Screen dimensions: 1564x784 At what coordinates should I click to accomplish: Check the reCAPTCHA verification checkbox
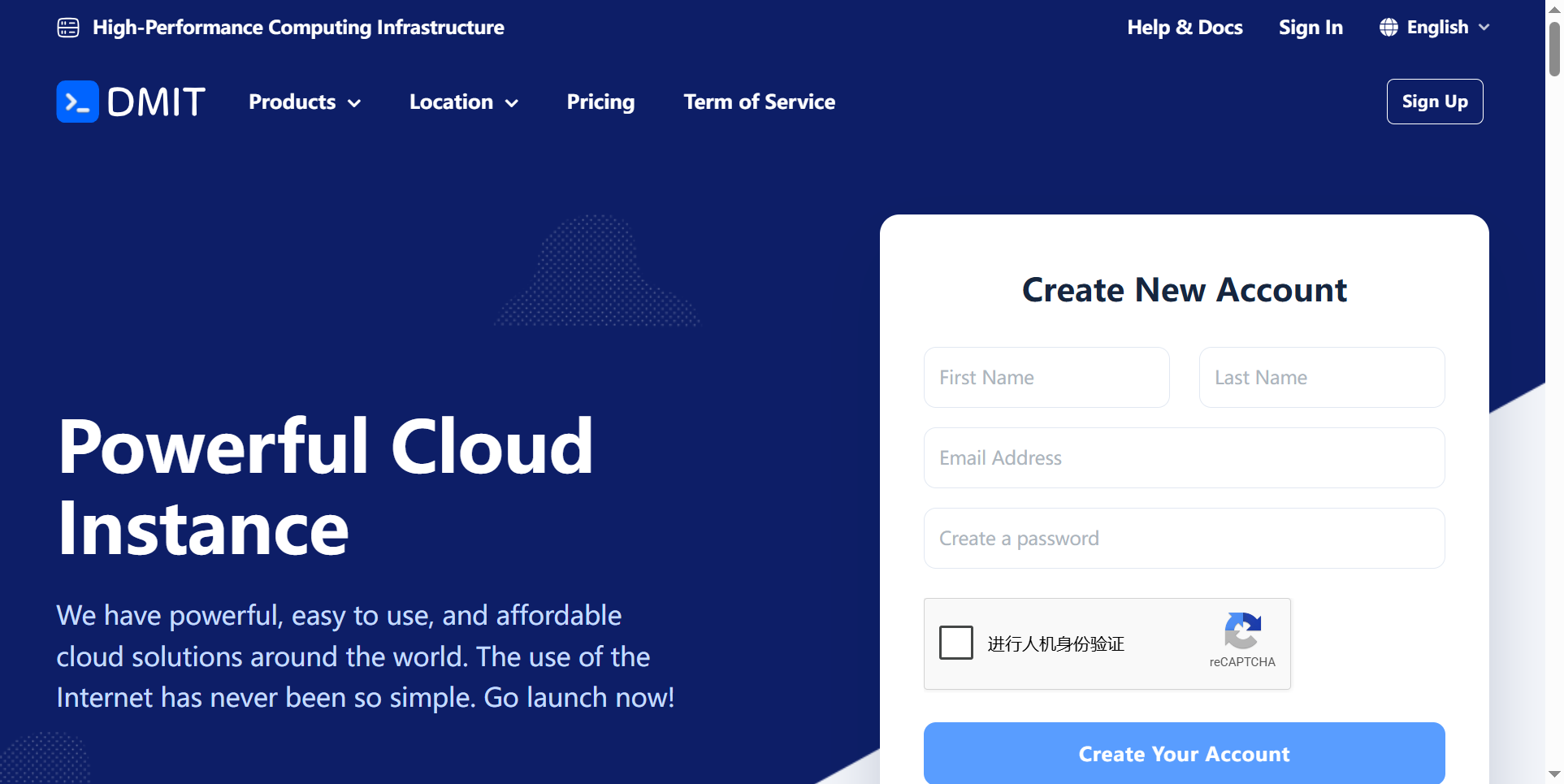tap(956, 643)
